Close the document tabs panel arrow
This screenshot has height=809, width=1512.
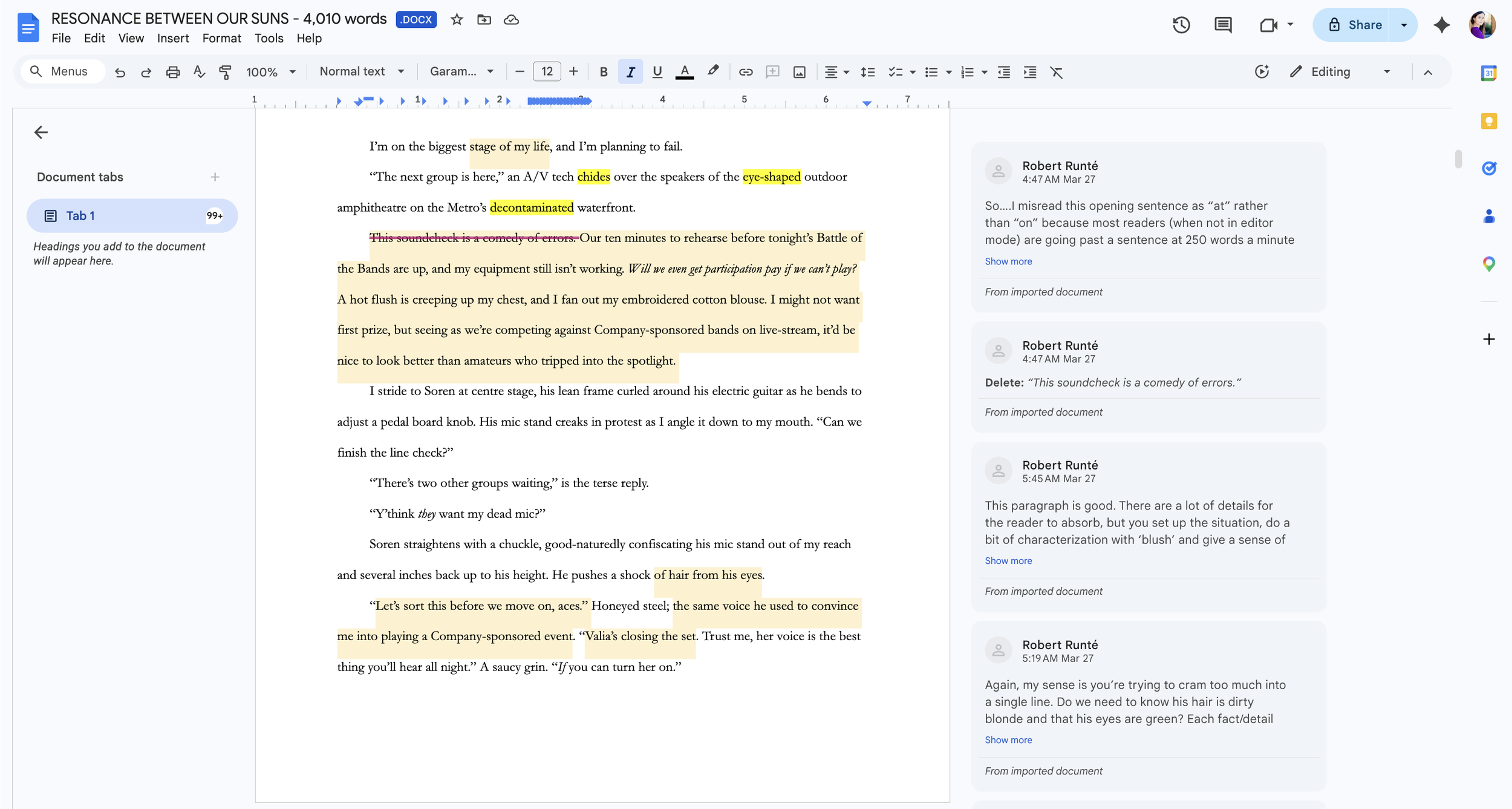coord(41,132)
